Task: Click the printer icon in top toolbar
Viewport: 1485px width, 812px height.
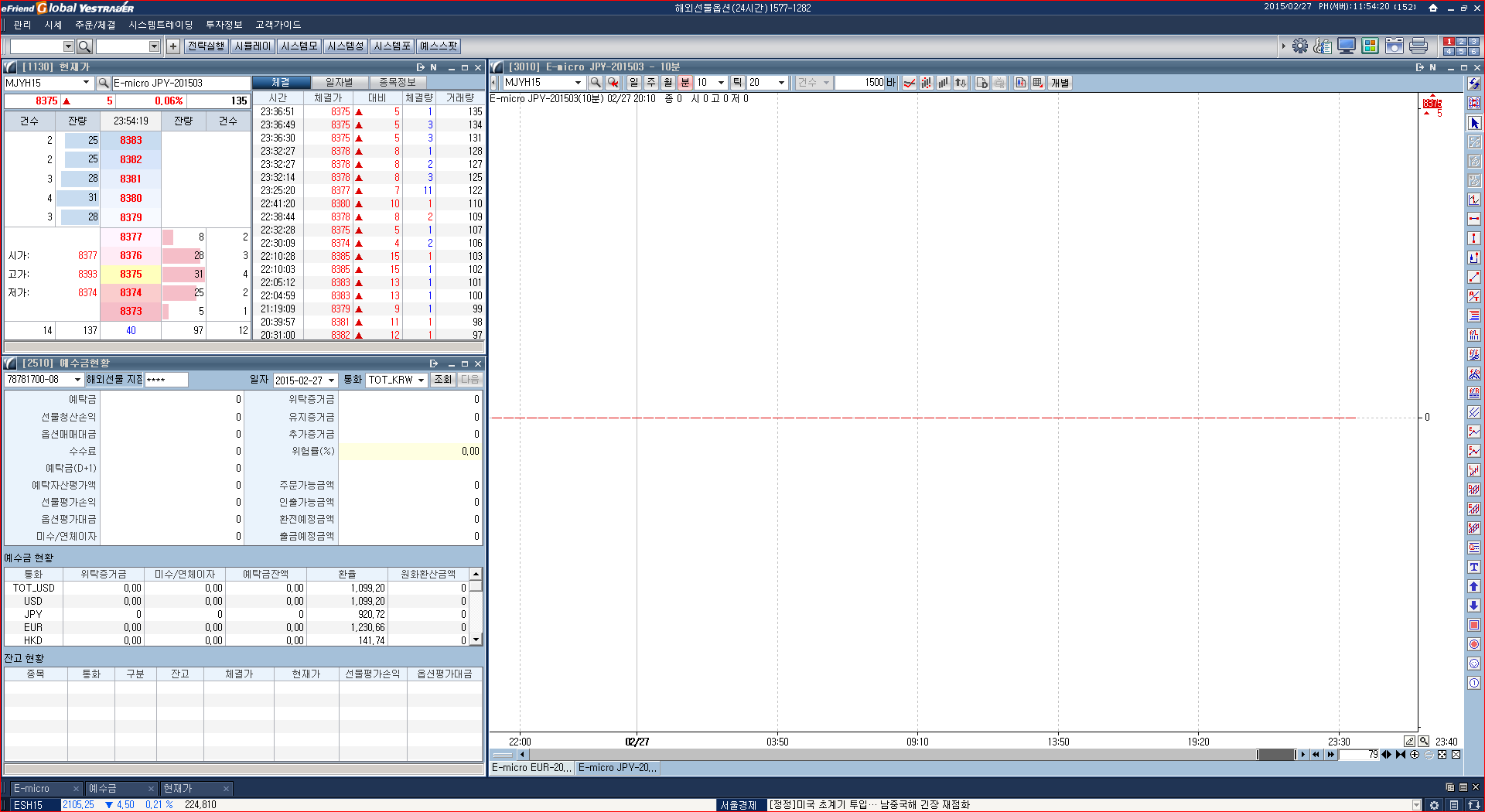Action: (1418, 46)
